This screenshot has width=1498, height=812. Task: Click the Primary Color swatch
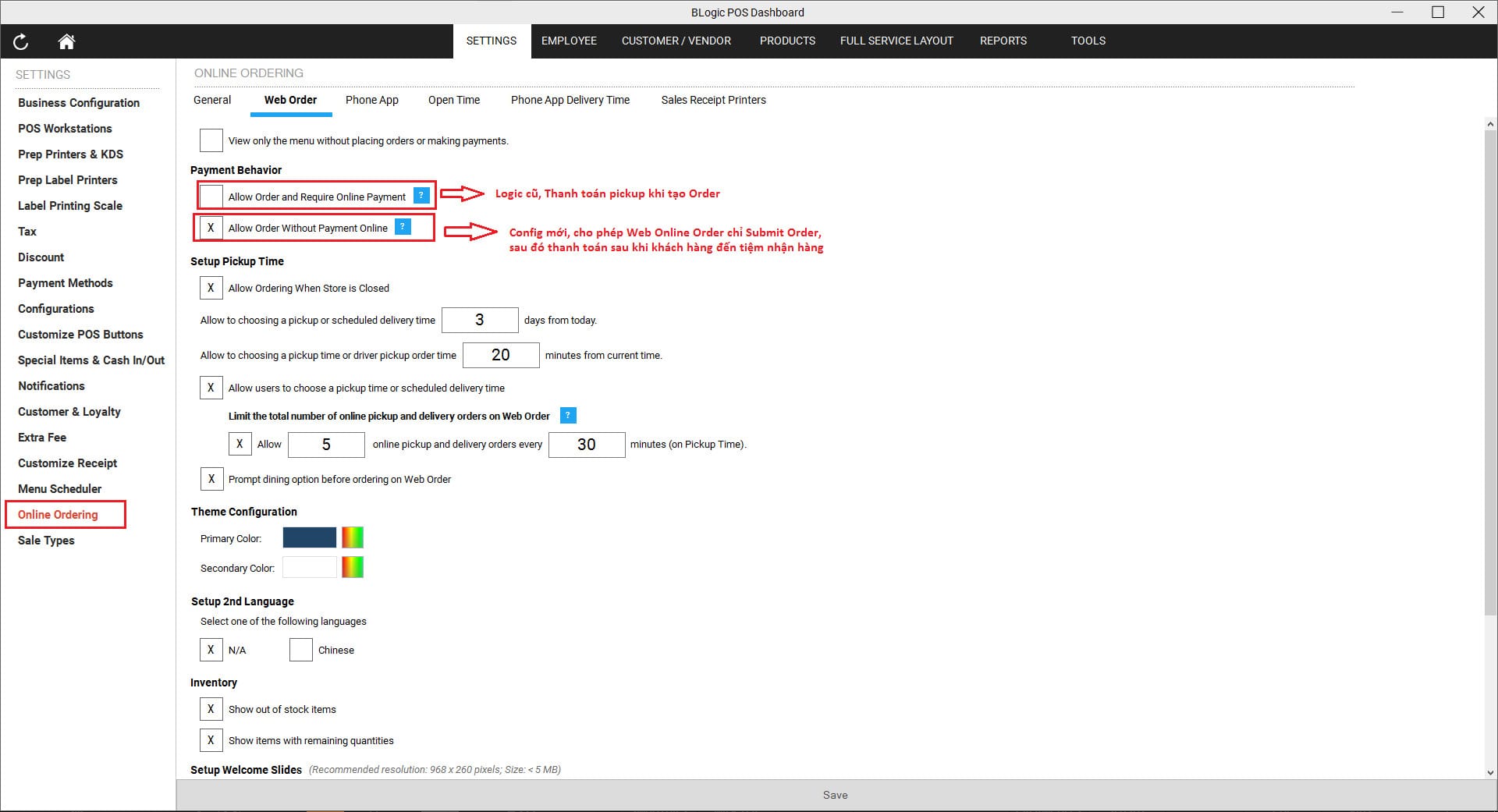[309, 537]
